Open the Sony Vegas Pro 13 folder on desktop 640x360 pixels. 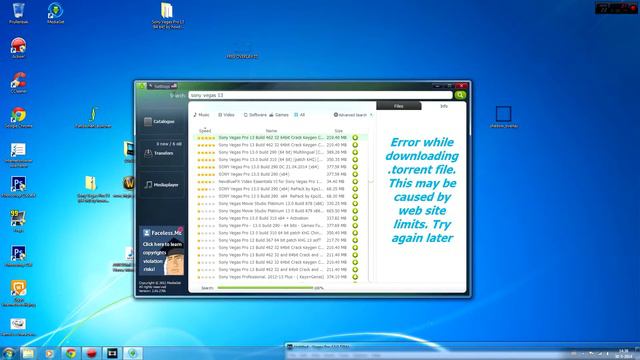167,16
